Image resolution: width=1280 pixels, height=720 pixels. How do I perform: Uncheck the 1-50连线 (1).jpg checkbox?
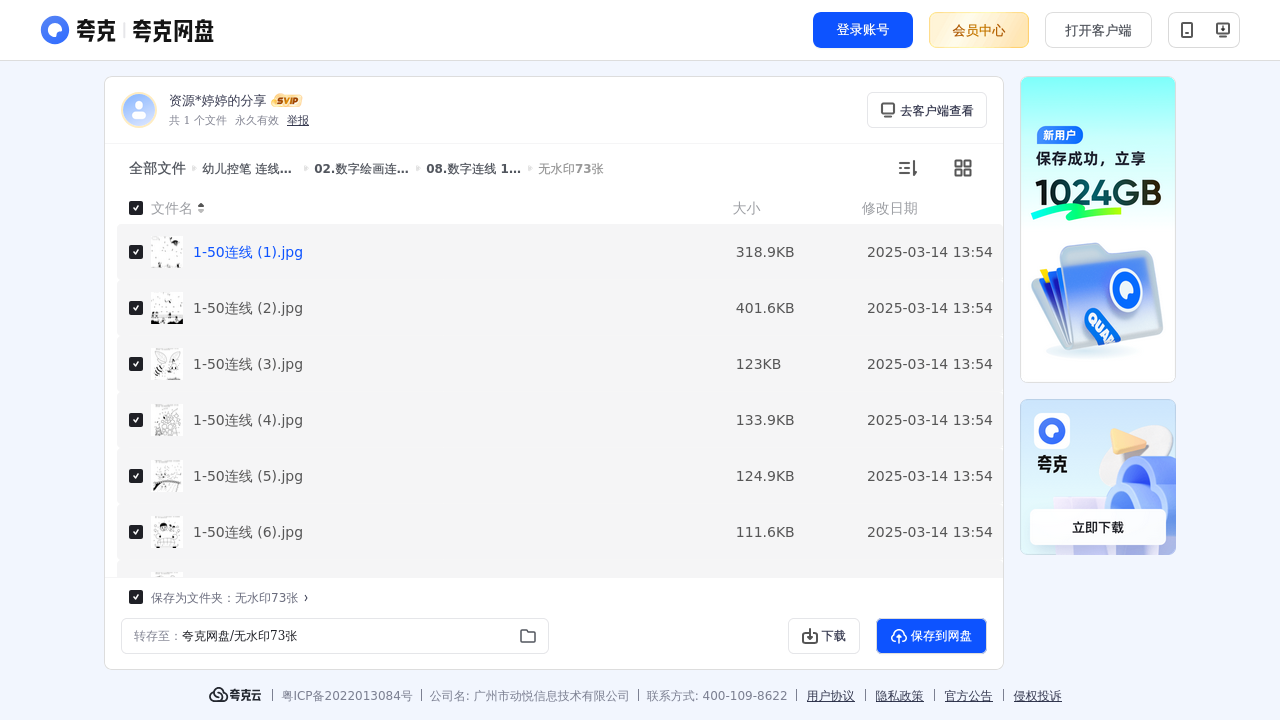click(136, 252)
